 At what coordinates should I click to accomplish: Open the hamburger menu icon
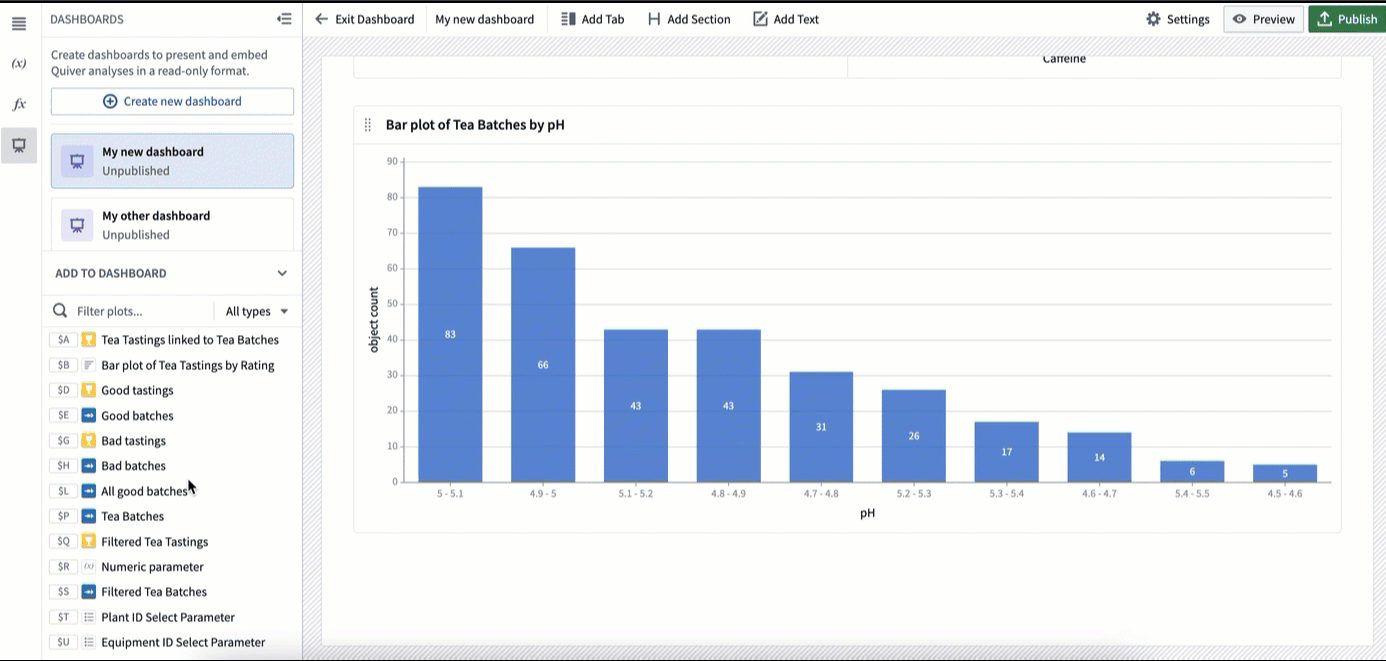click(x=19, y=23)
